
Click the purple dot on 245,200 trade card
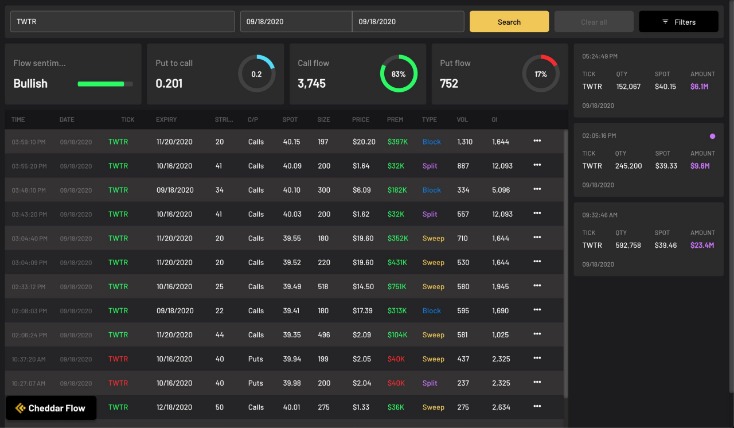[712, 136]
